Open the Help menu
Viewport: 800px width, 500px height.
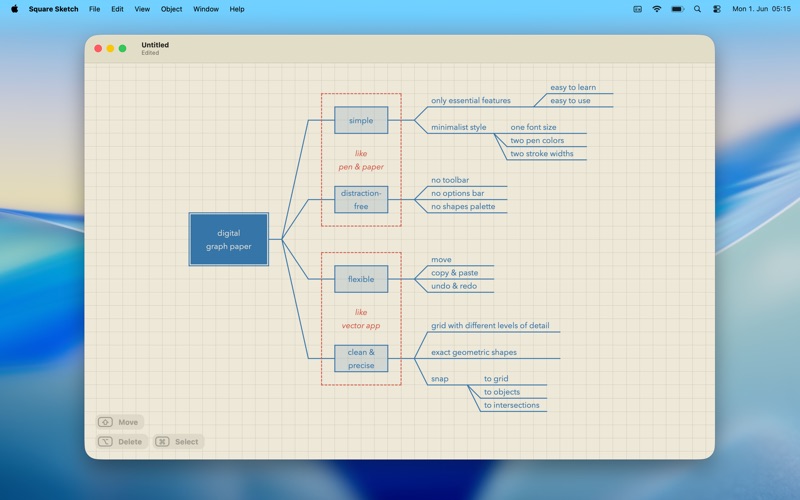pos(237,9)
